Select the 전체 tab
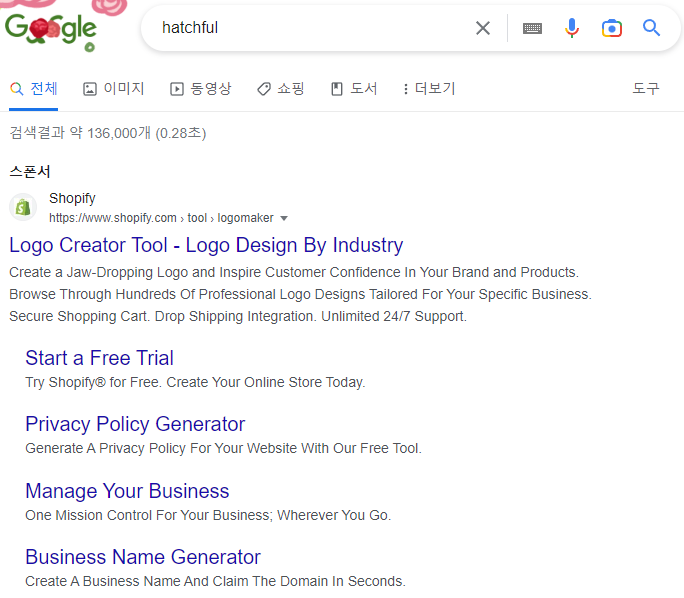The height and width of the screenshot is (598, 684). click(34, 89)
